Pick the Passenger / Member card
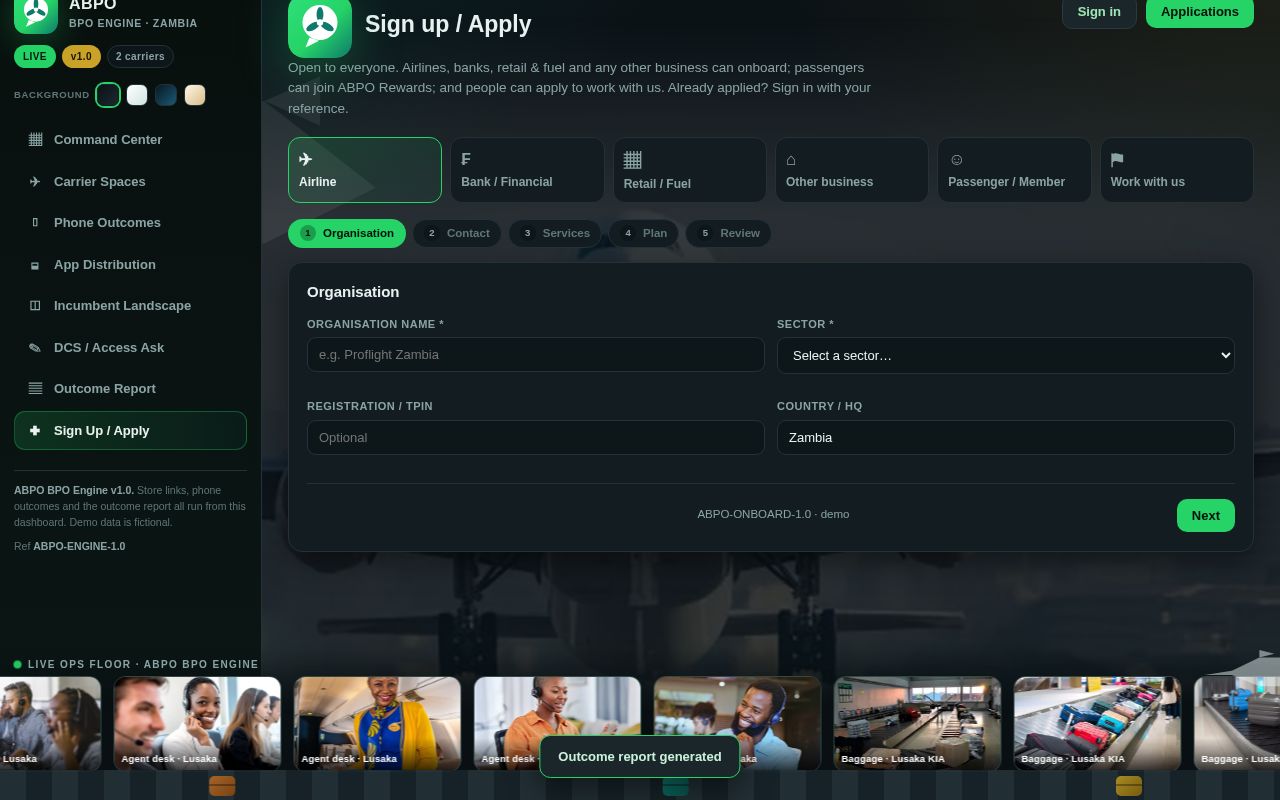1280x800 pixels. tap(1014, 170)
